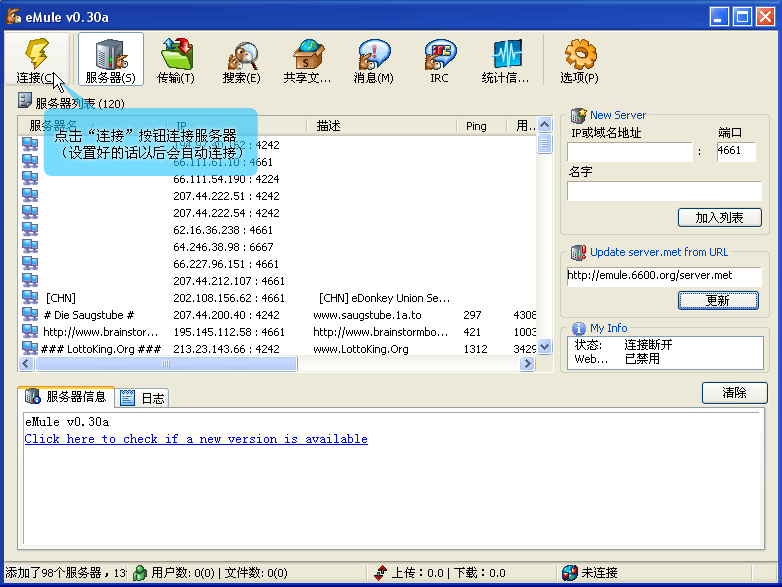Click the horizontal scroll right arrow

point(527,364)
